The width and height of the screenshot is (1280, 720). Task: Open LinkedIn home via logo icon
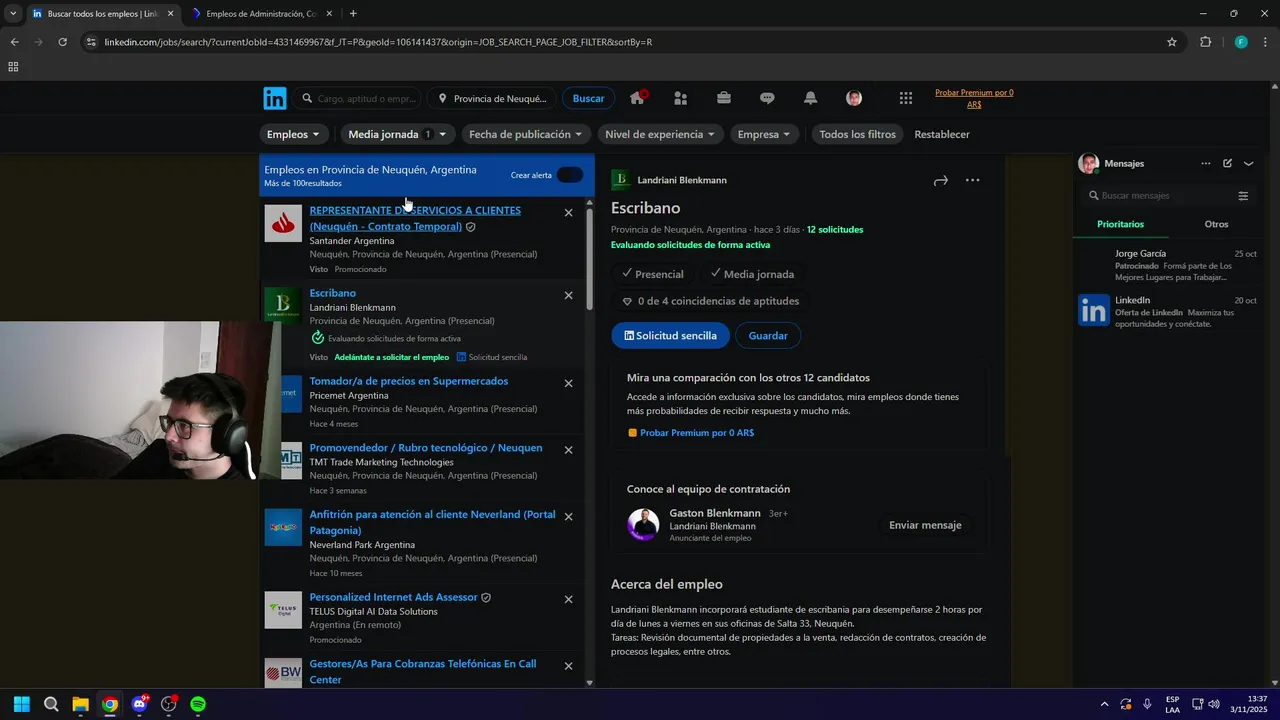[x=275, y=98]
